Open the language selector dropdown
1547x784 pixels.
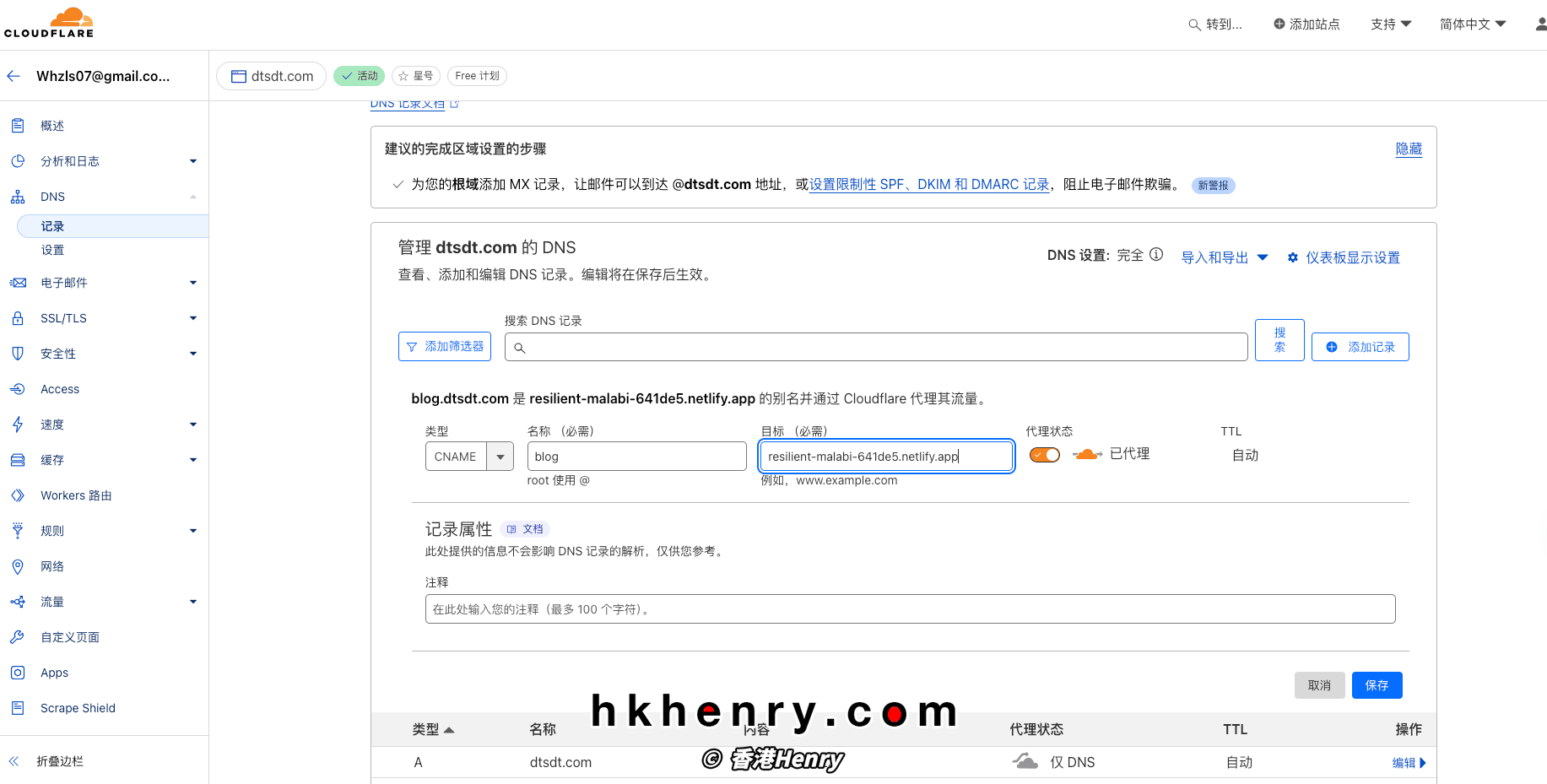pyautogui.click(x=1472, y=24)
